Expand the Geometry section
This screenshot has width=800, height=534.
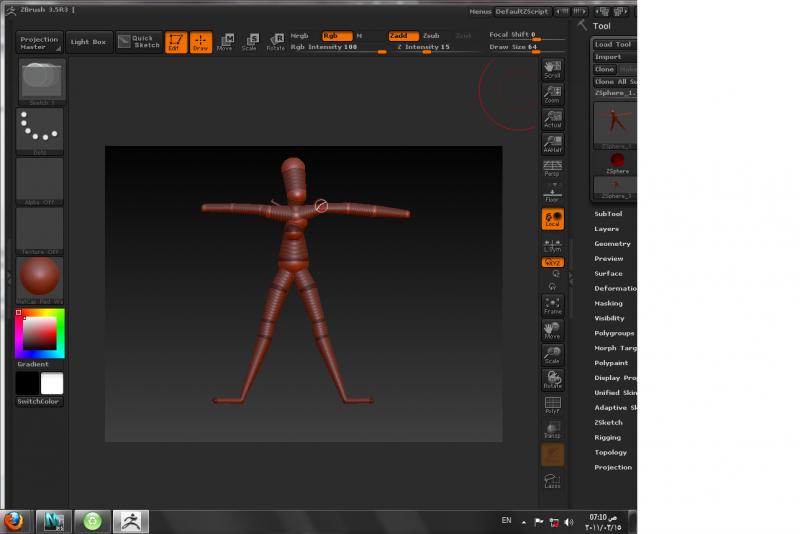pos(612,244)
